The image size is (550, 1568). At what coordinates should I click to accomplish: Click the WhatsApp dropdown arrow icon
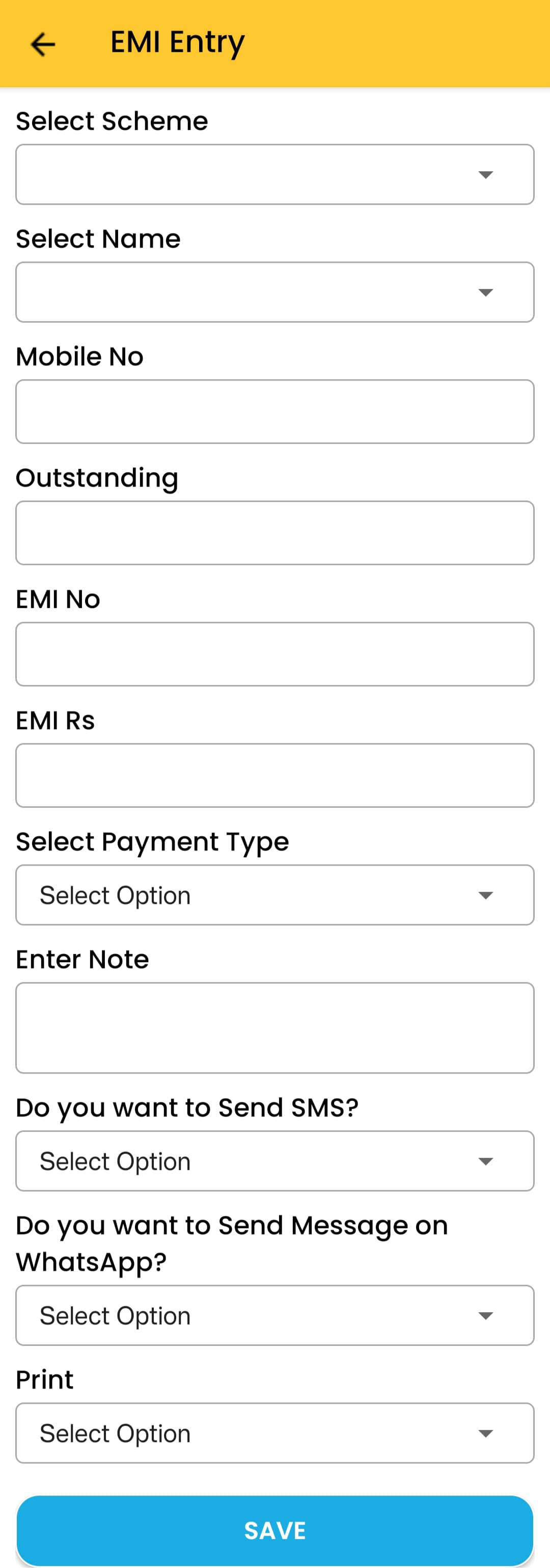click(485, 1316)
